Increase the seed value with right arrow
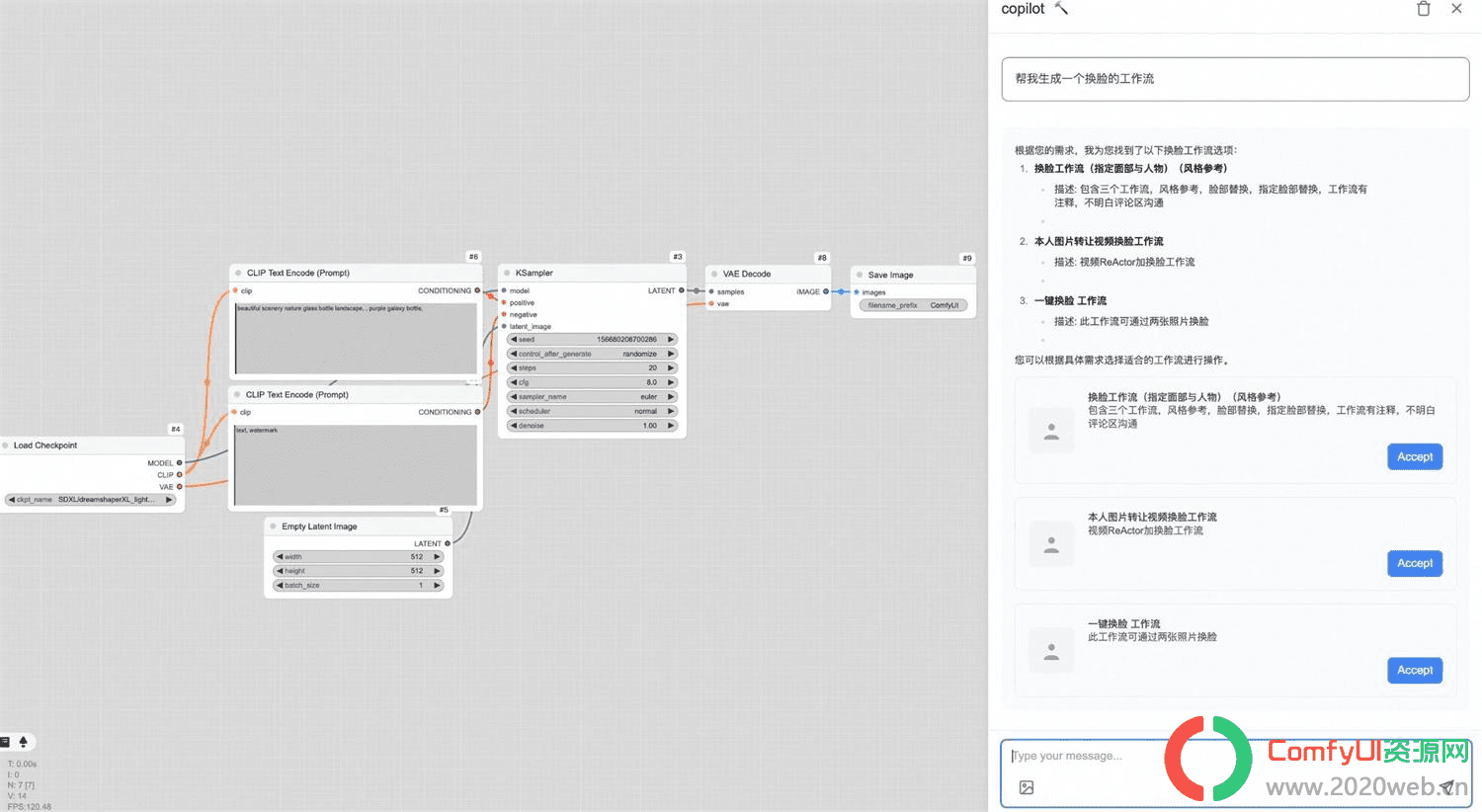 (x=671, y=339)
